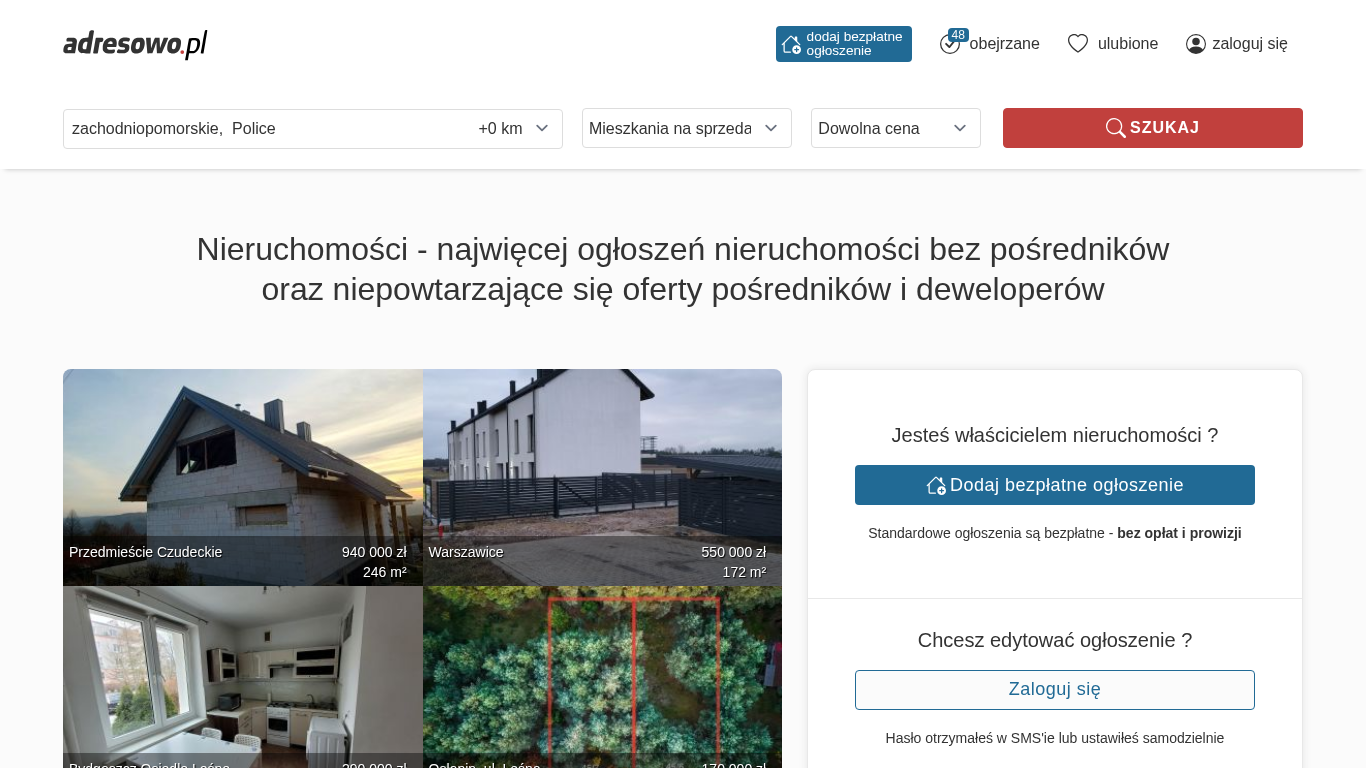Open obejrzane viewed listings
Viewport: 1366px width, 768px height.
[1004, 44]
